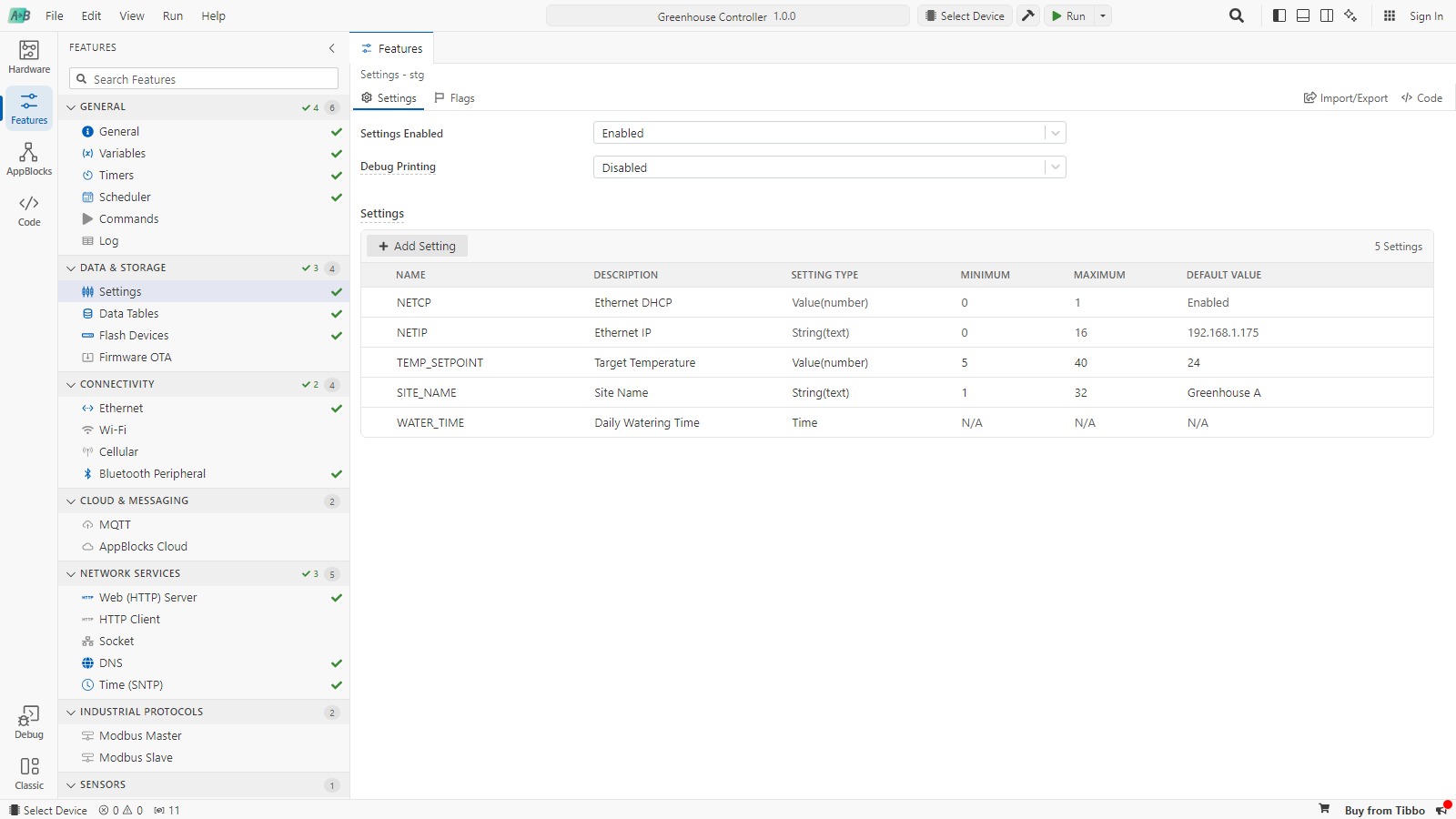Switch to the Code sidebar view
This screenshot has height=819, width=1456.
(29, 210)
